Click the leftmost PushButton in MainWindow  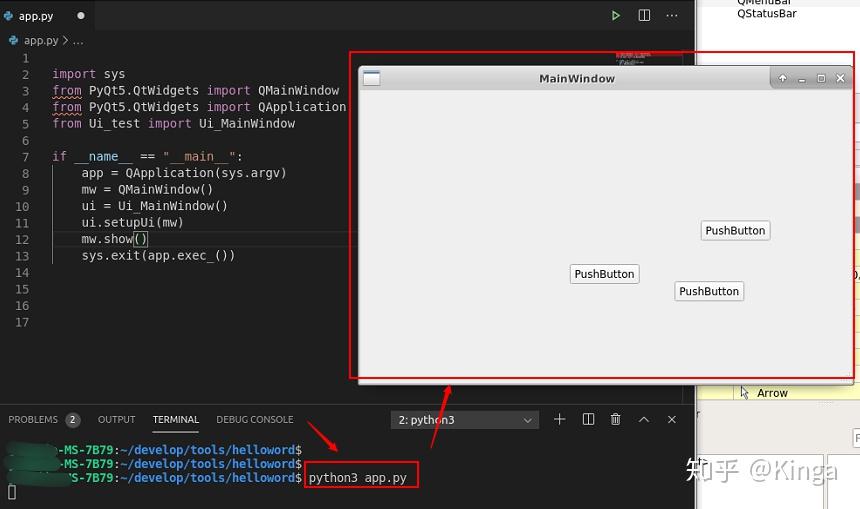604,274
